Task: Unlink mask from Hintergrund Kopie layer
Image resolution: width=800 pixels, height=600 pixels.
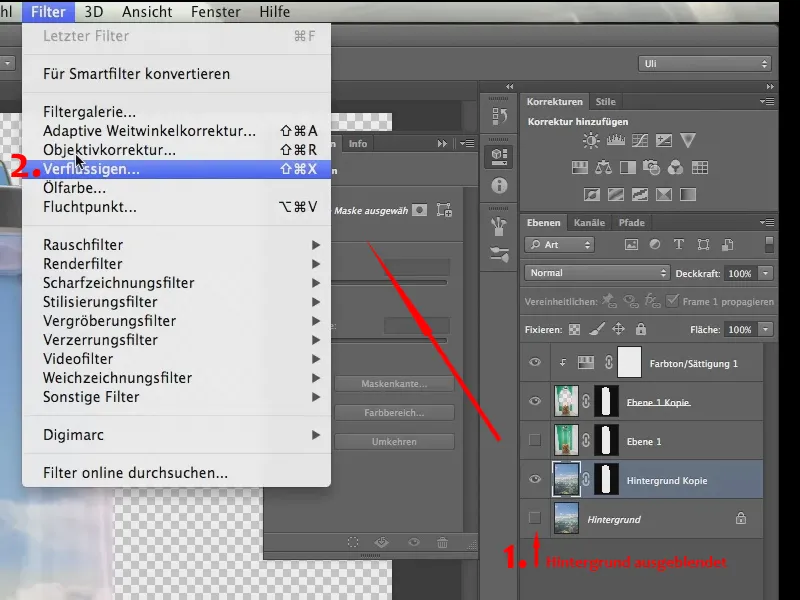Action: point(586,479)
